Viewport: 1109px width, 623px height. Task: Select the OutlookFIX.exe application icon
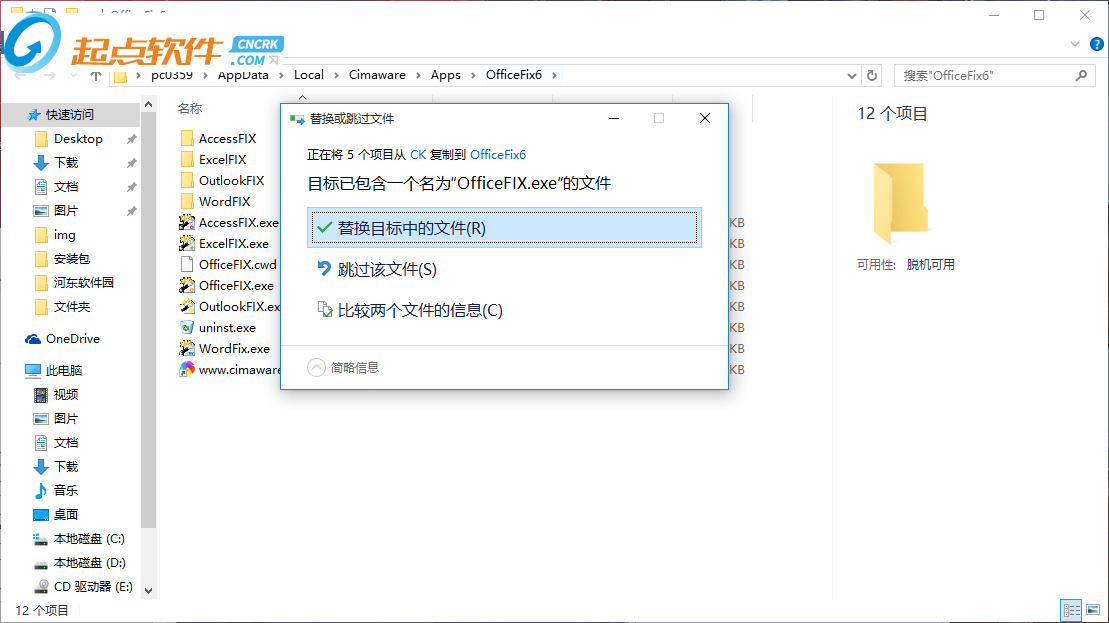pos(187,306)
